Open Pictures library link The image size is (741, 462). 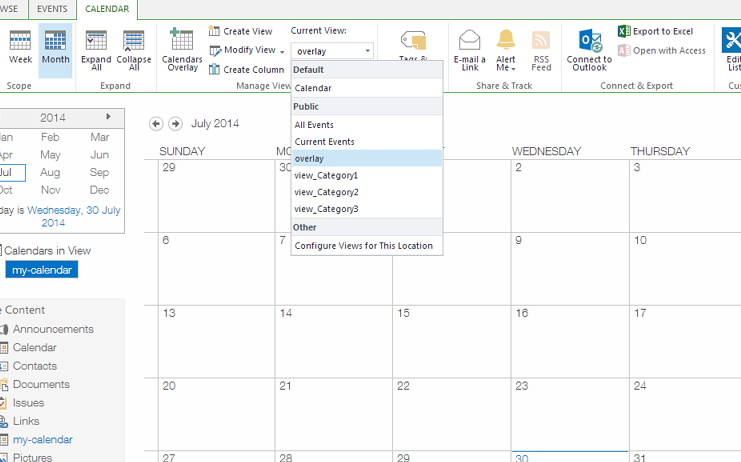click(x=32, y=457)
